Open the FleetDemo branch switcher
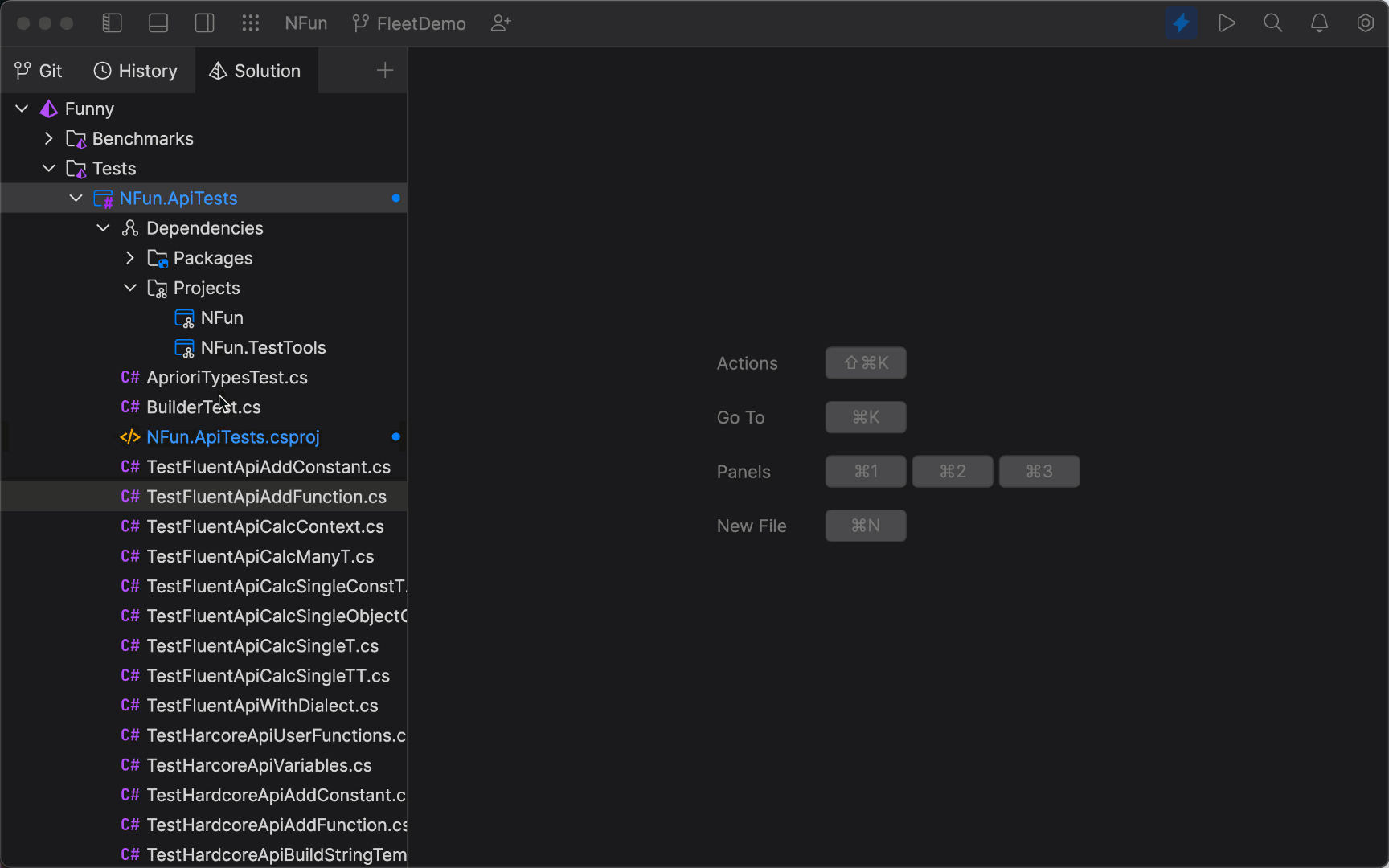Viewport: 1389px width, 868px height. tap(408, 23)
